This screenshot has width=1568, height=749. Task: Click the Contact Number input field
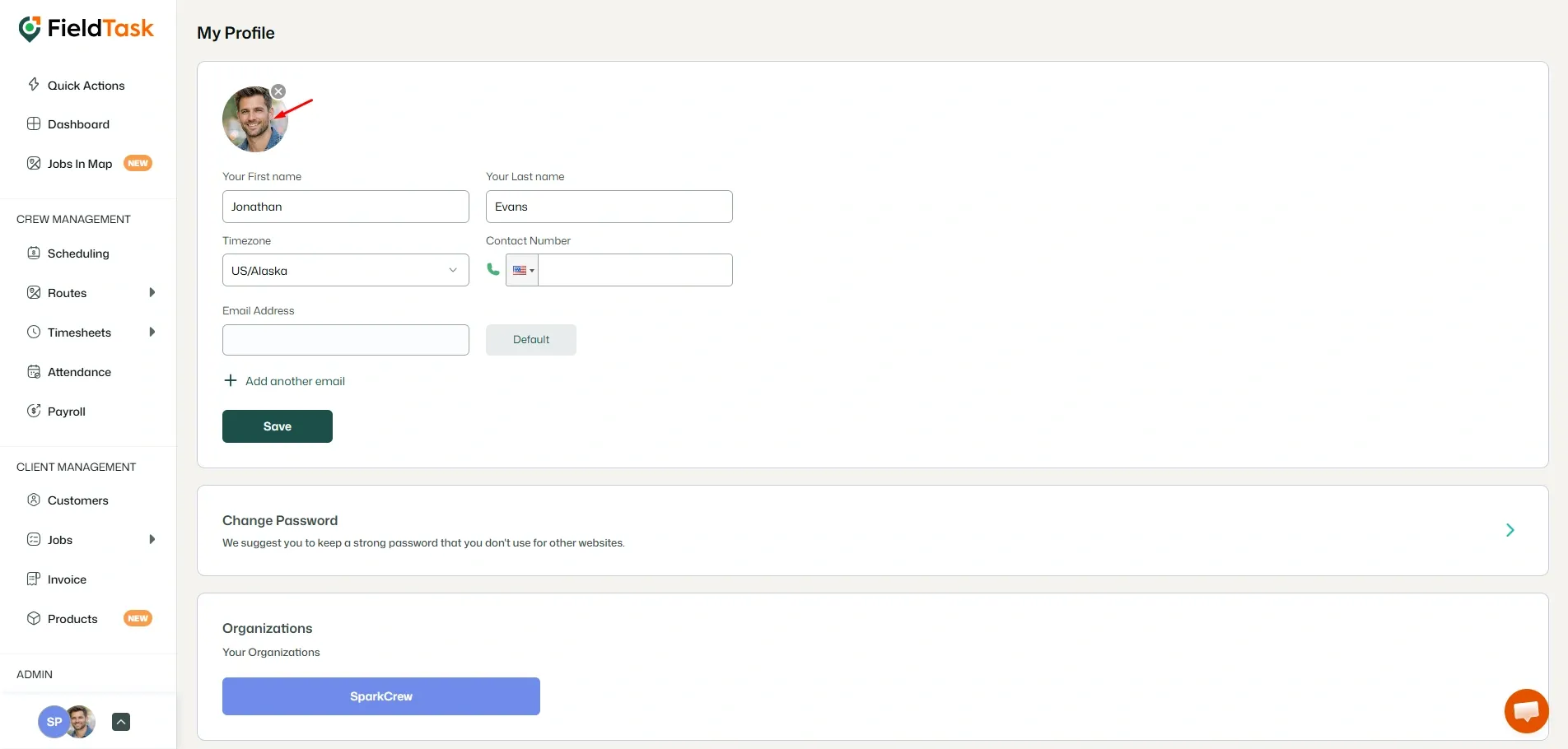point(635,270)
